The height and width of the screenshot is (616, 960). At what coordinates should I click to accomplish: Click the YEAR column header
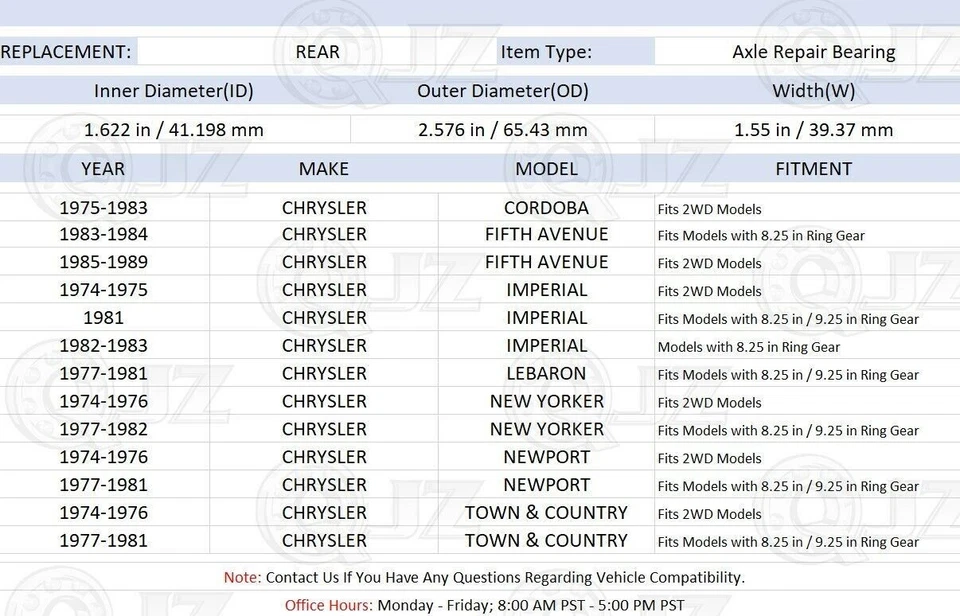102,168
